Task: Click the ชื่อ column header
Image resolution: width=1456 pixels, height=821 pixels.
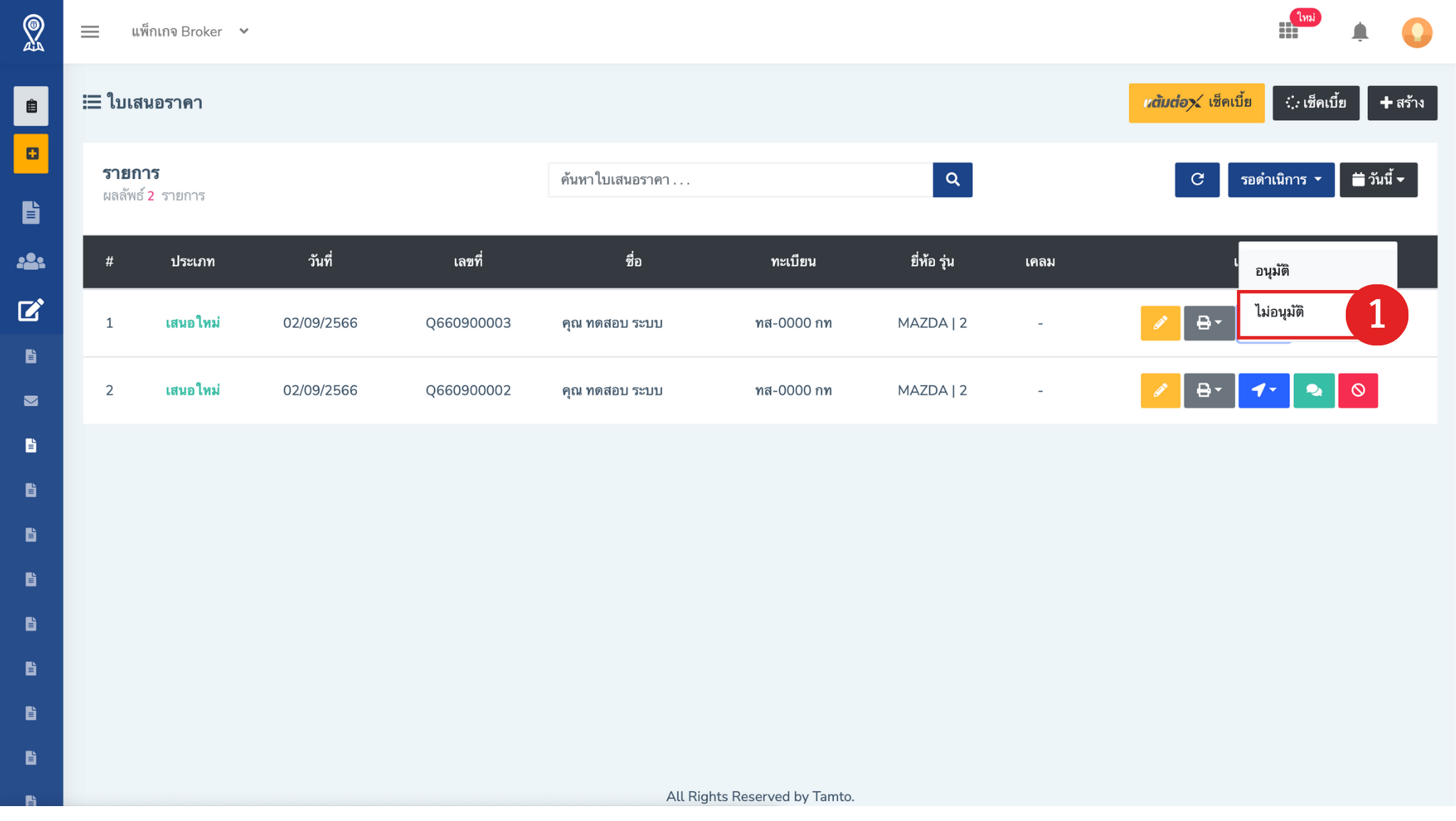Action: (x=633, y=261)
